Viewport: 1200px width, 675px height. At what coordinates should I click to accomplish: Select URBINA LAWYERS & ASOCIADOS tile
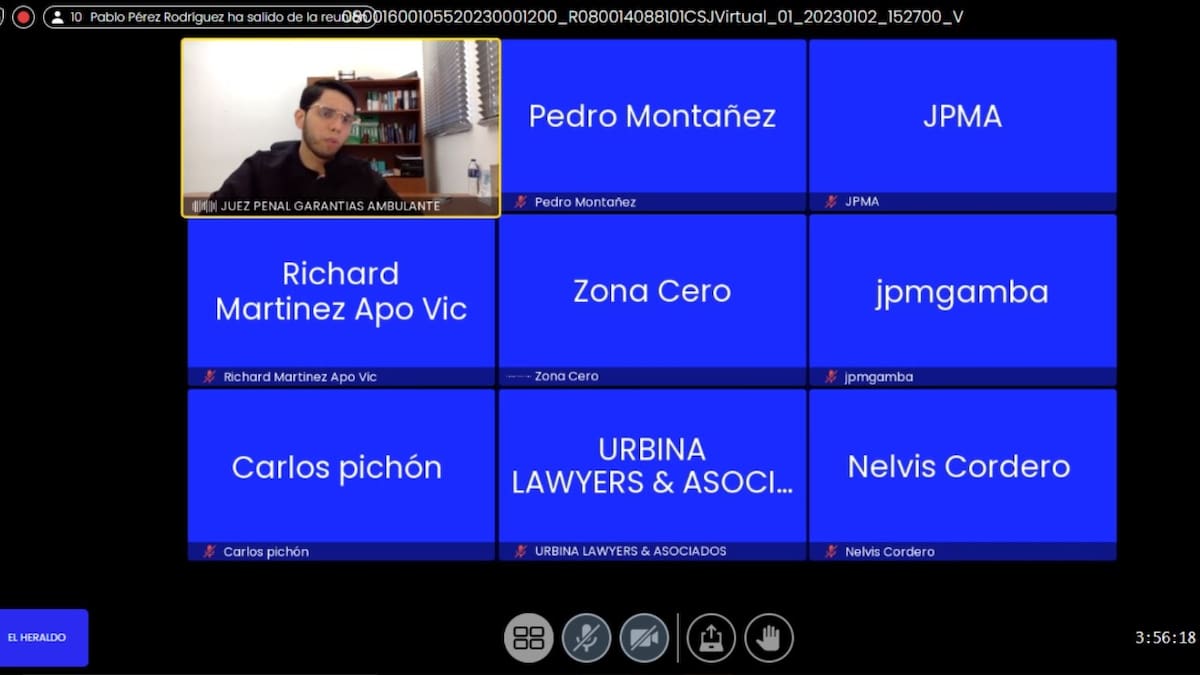[652, 467]
